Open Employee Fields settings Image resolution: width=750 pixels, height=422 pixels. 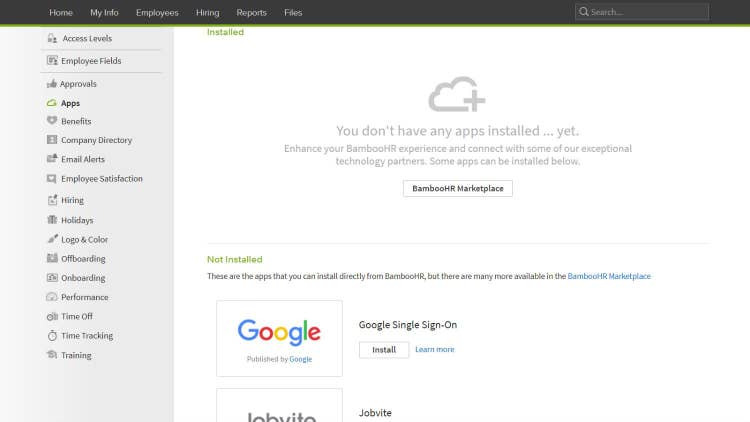click(x=91, y=61)
